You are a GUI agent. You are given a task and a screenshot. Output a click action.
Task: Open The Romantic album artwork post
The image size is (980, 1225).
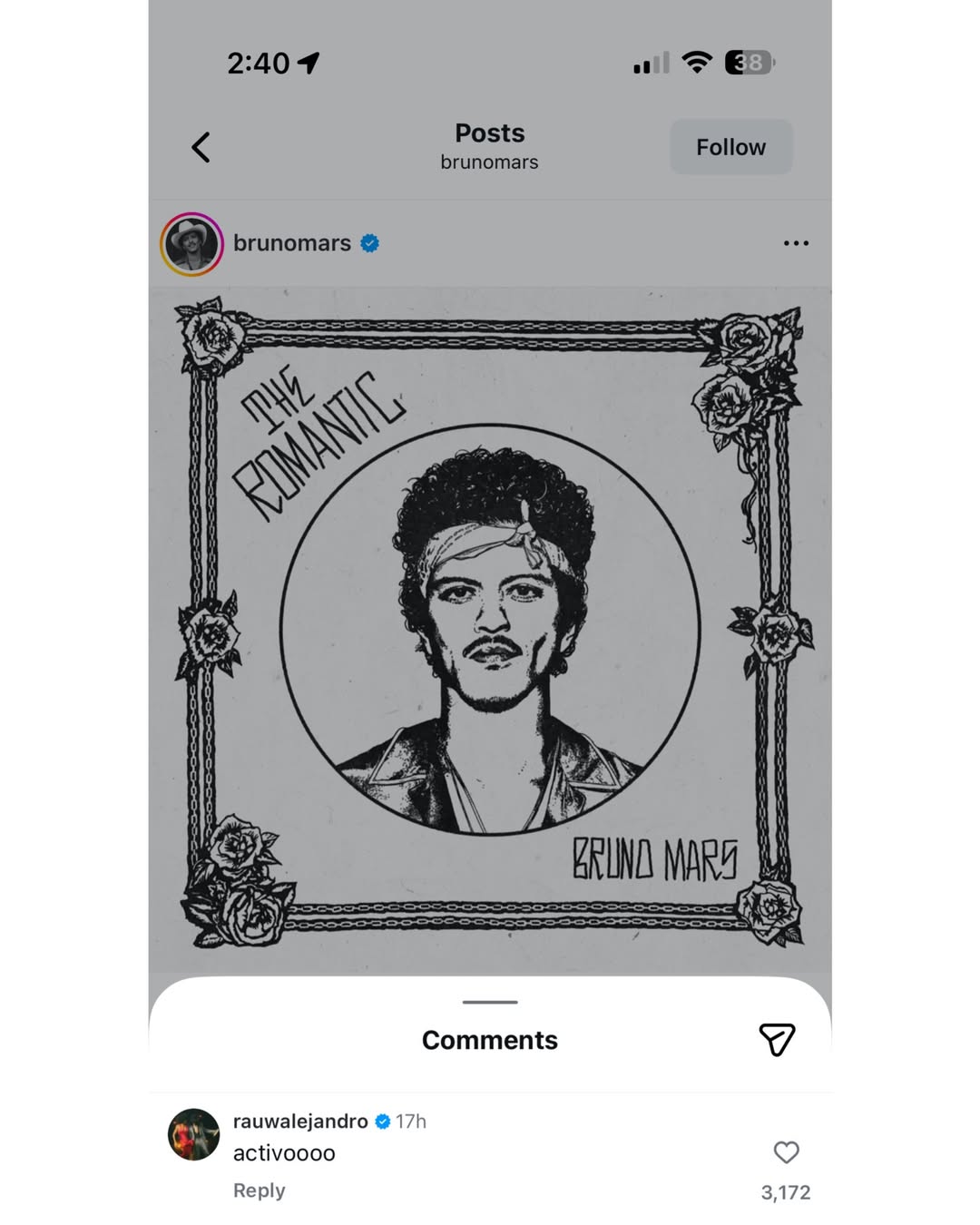(490, 626)
